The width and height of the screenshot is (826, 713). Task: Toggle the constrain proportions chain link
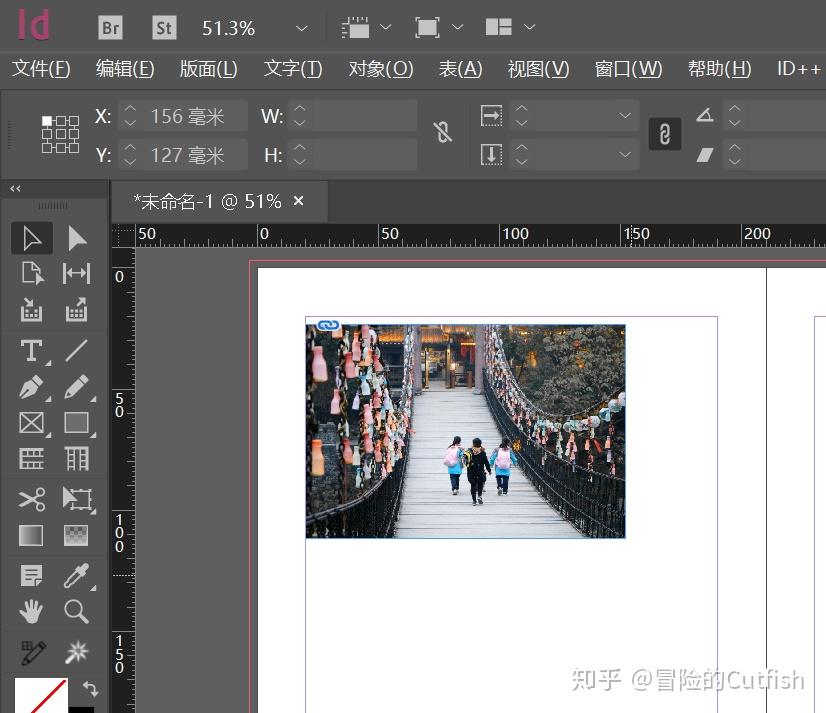click(x=443, y=132)
